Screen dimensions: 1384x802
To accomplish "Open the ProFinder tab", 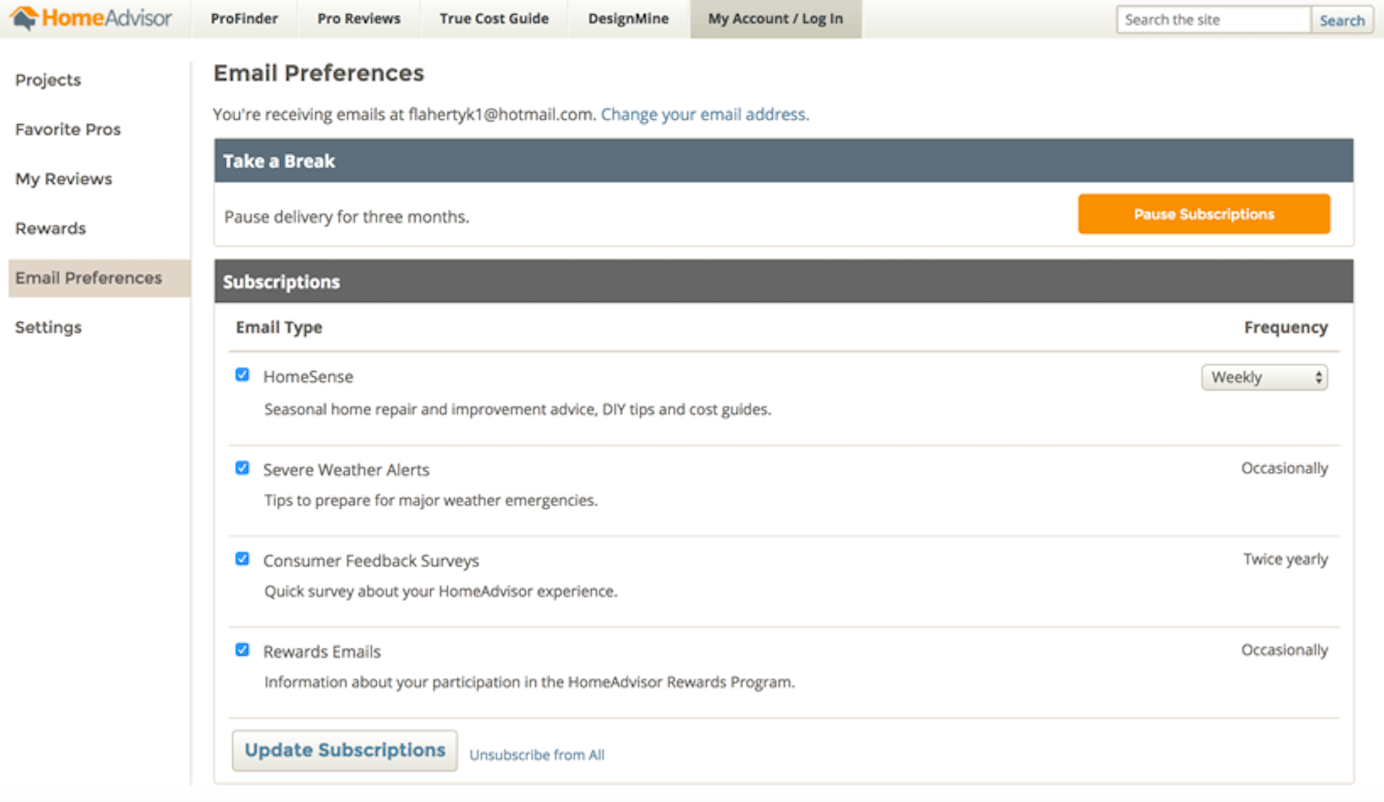I will pos(244,19).
